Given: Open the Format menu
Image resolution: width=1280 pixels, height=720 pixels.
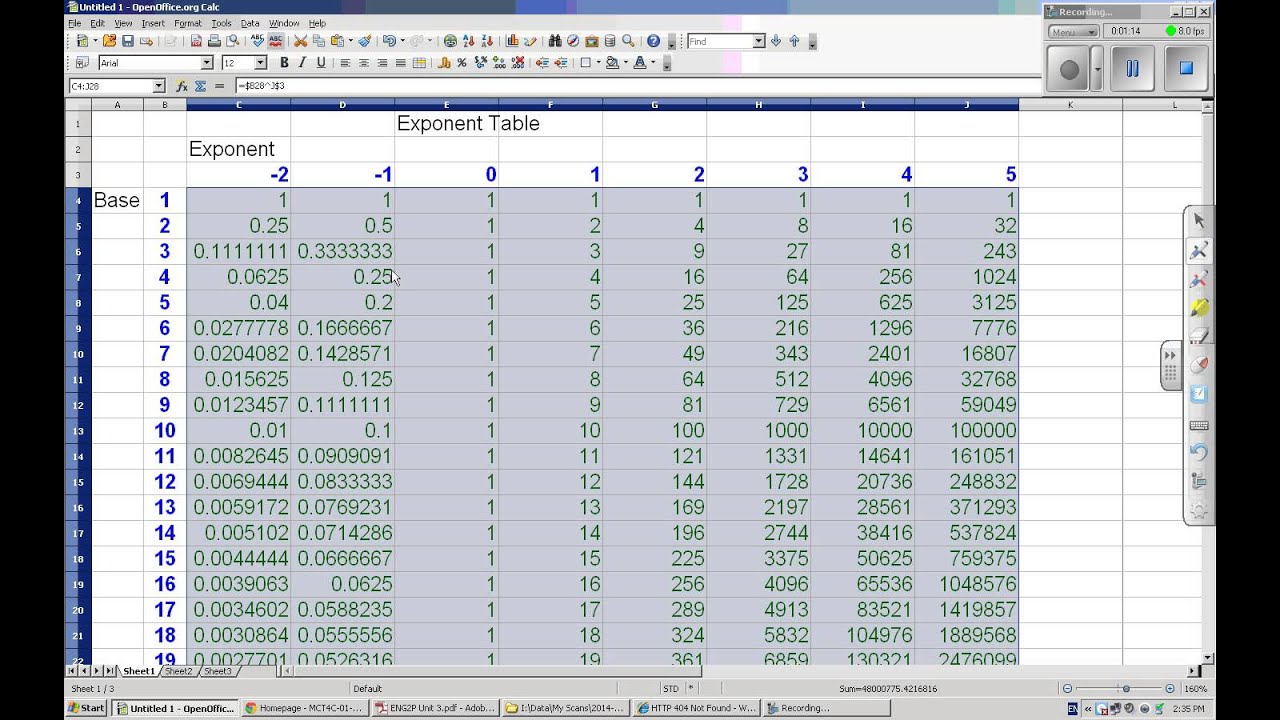Looking at the screenshot, I should (187, 23).
